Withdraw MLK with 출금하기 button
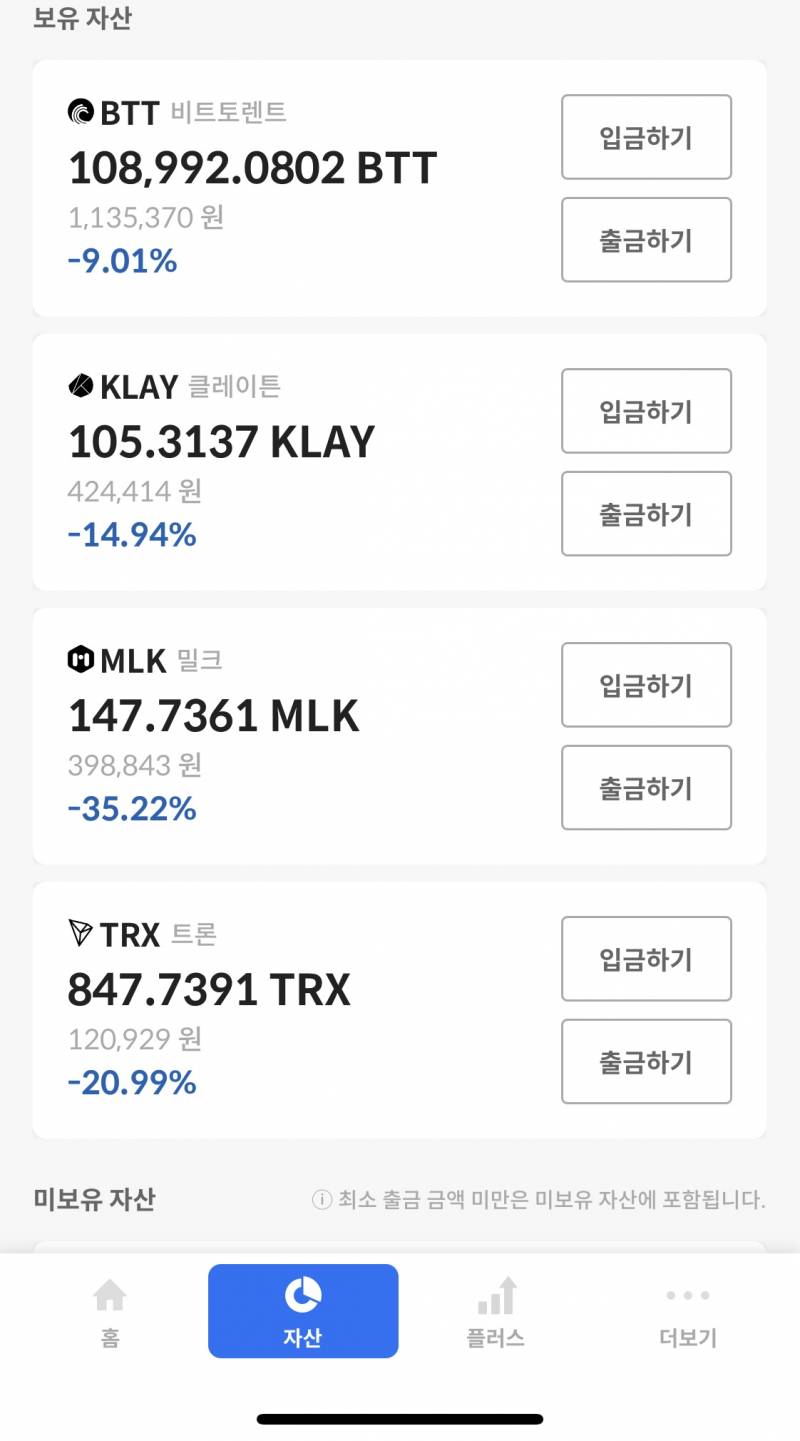This screenshot has height=1441, width=800. pyautogui.click(x=646, y=788)
